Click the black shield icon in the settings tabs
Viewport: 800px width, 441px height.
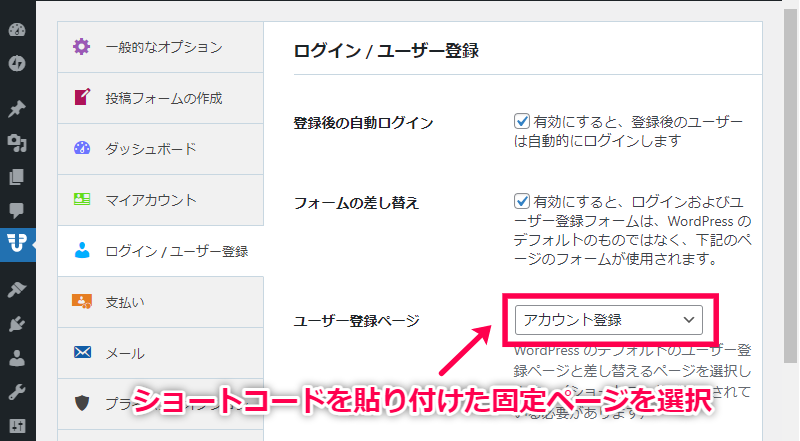pos(82,403)
